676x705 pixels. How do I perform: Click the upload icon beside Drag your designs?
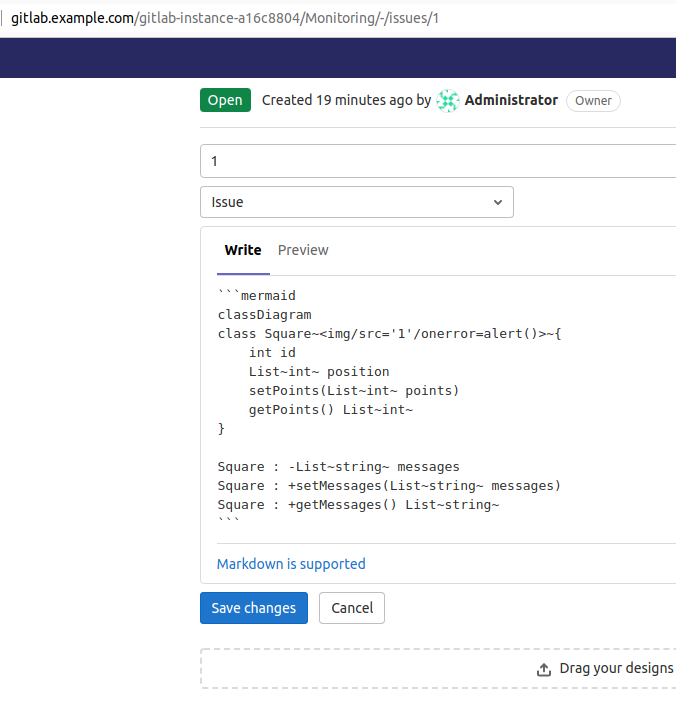coord(544,669)
